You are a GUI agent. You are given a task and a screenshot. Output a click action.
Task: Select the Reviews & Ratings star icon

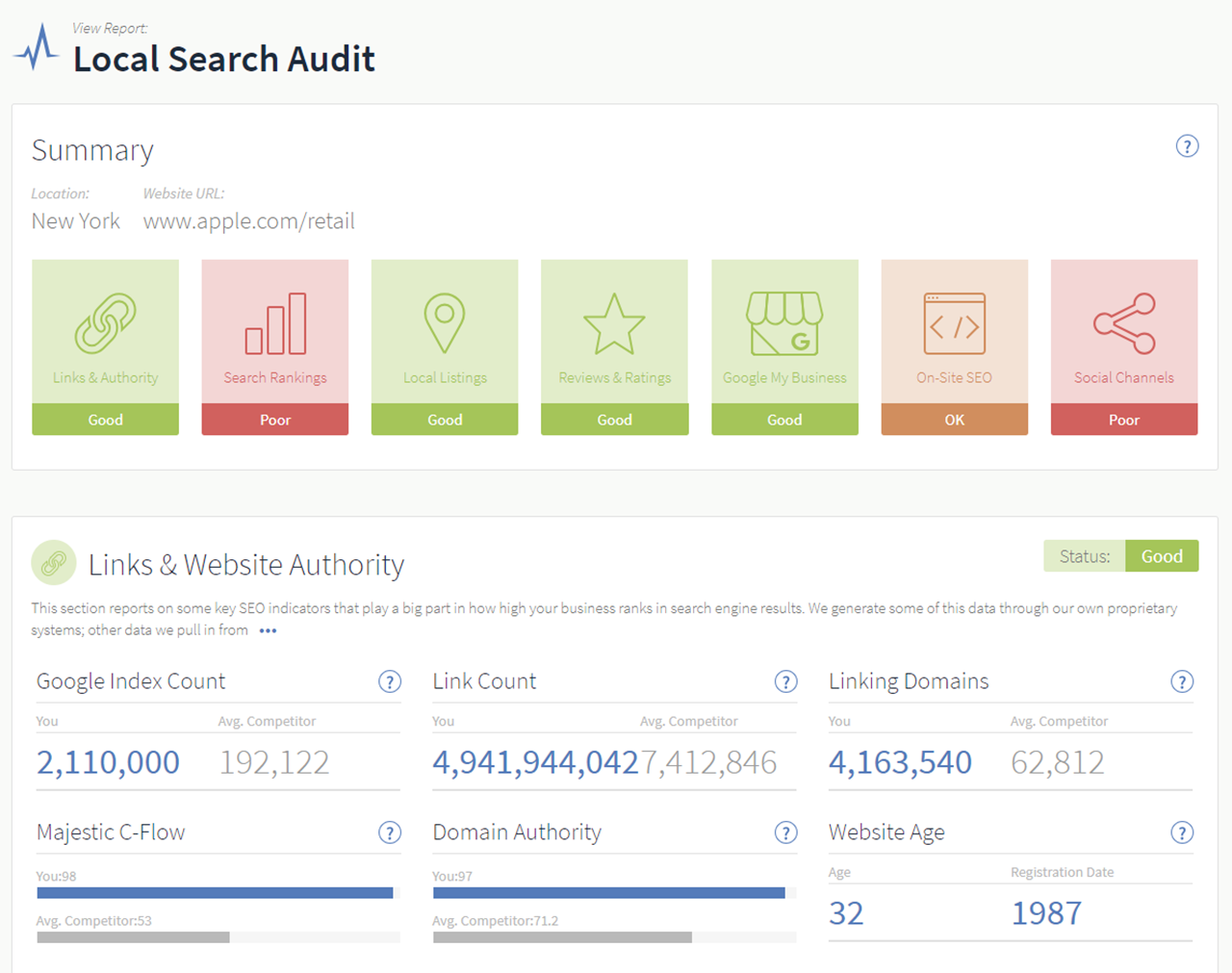[x=614, y=325]
